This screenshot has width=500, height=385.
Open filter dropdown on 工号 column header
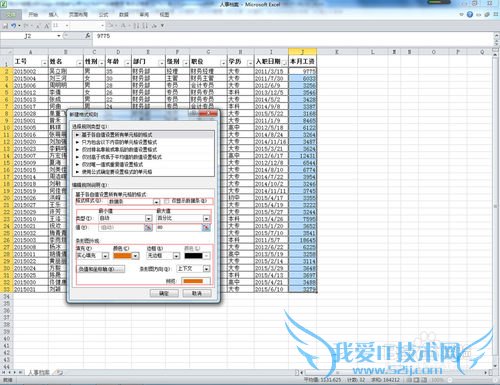pyautogui.click(x=44, y=63)
